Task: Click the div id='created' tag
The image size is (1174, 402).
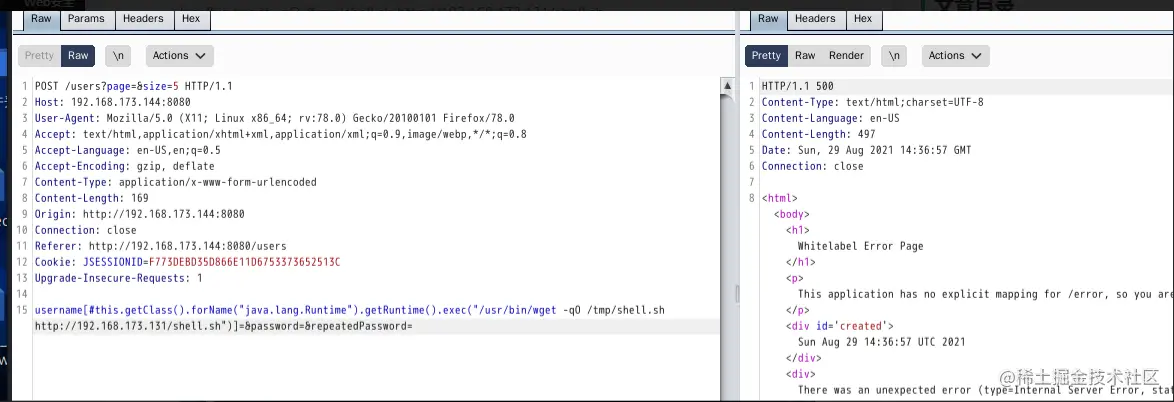Action: point(839,326)
